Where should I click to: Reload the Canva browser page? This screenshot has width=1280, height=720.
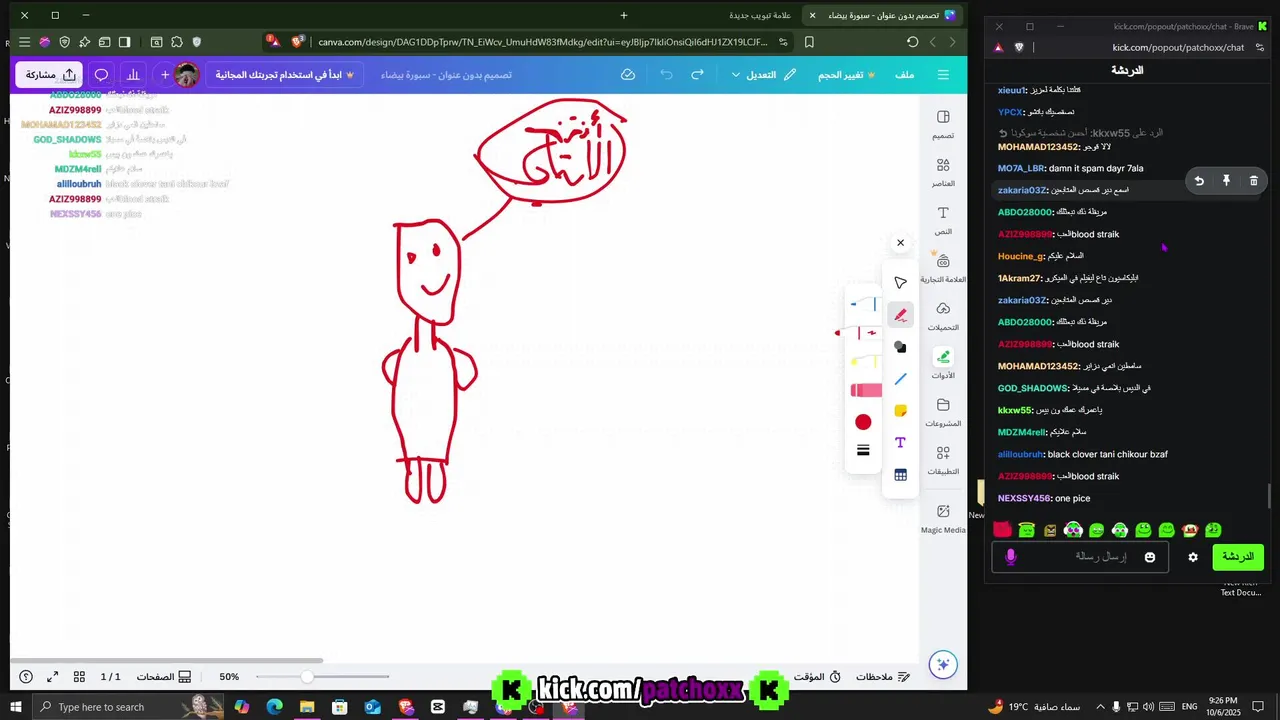pos(912,42)
